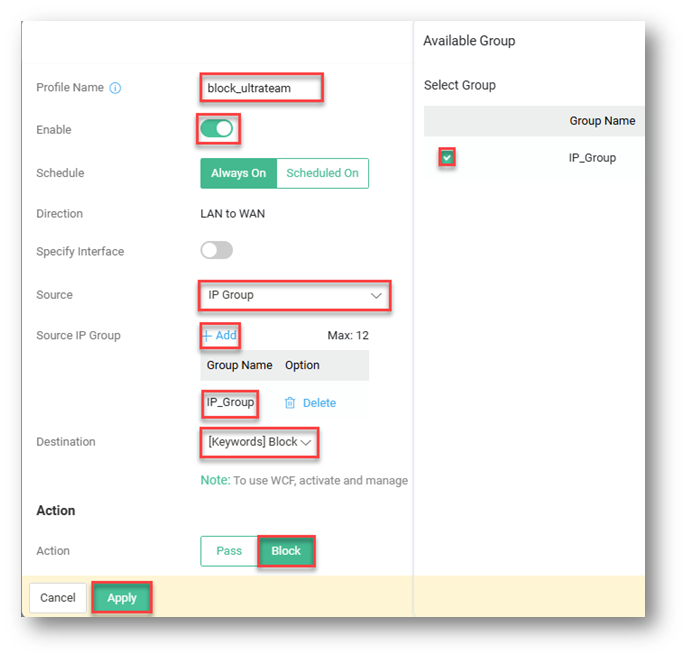Click the Cancel button

[58, 598]
